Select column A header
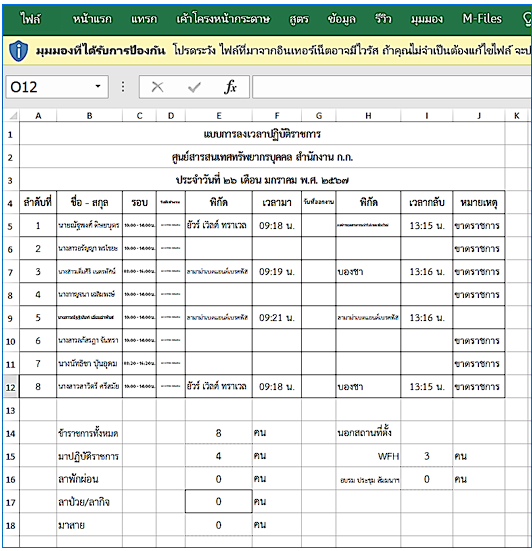Image resolution: width=532 pixels, height=551 pixels. [38, 116]
